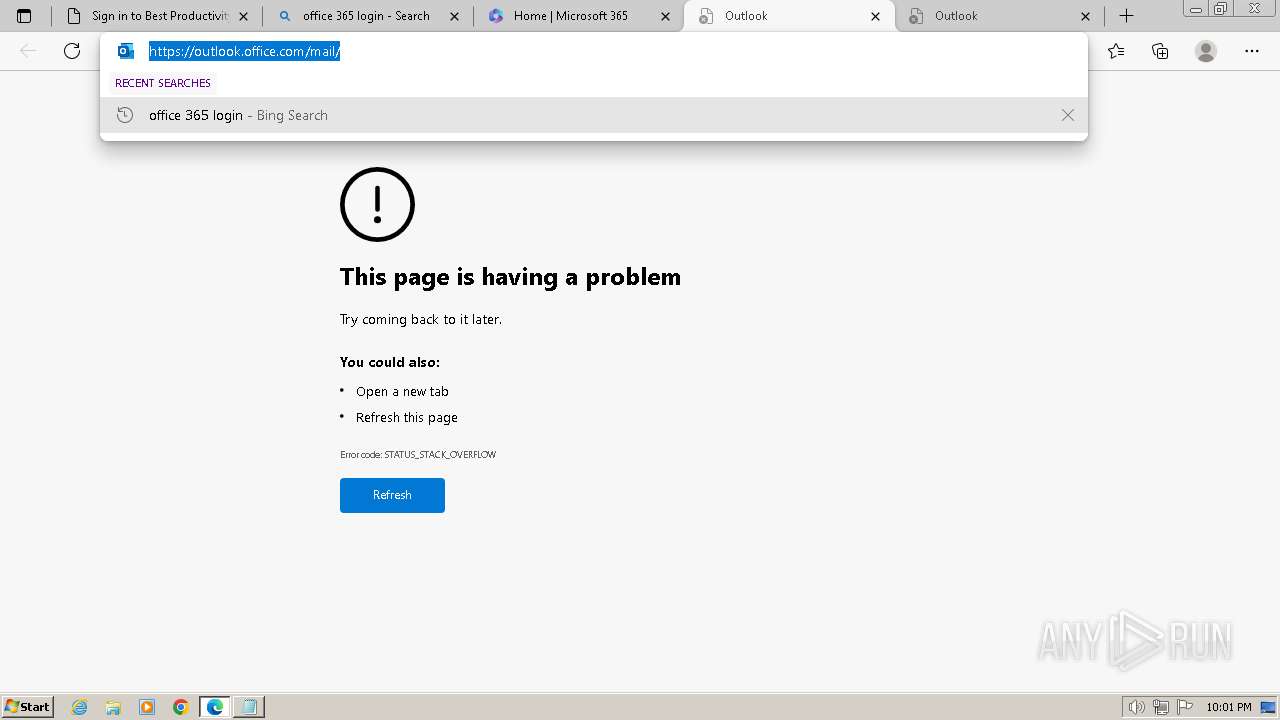Click 'This page is having a problem' heading

click(510, 277)
